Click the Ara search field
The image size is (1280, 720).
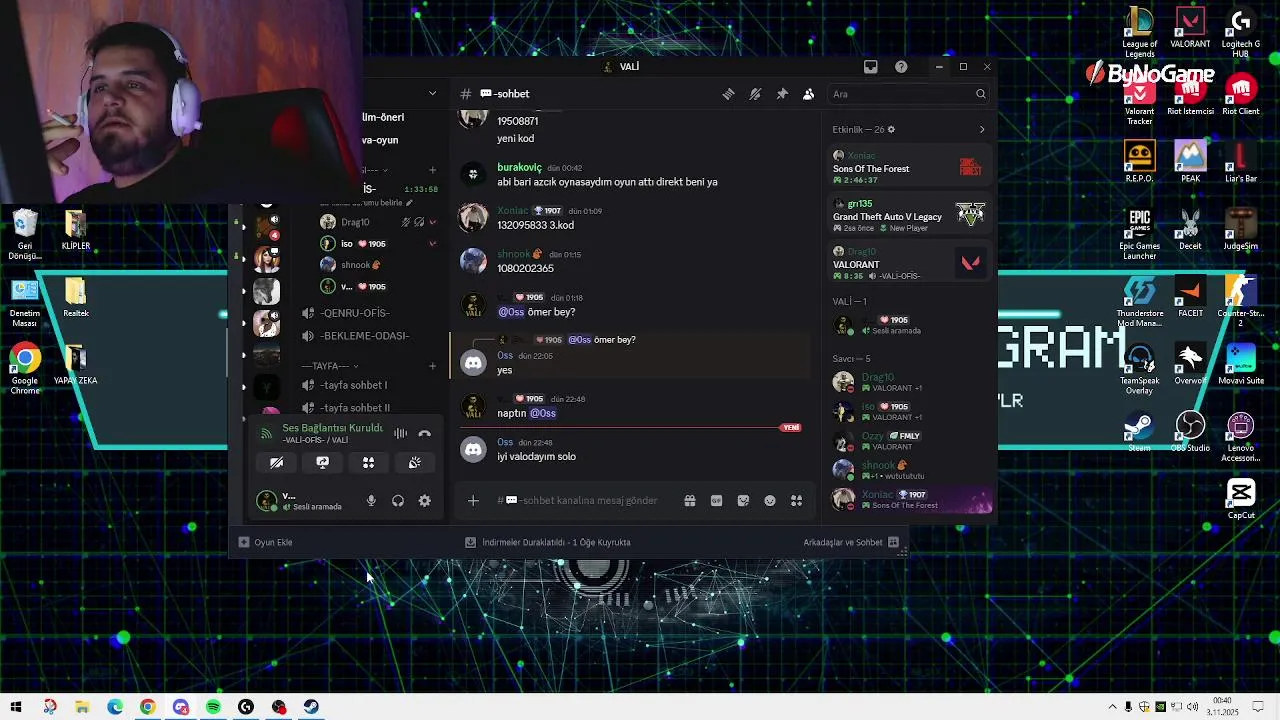900,94
